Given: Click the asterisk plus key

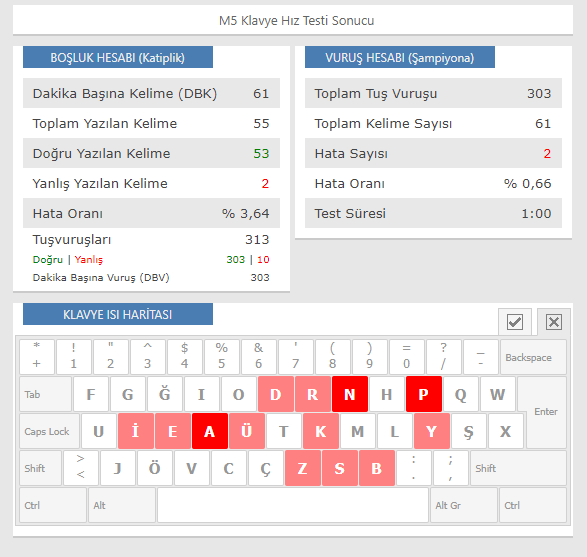Looking at the screenshot, I should 37,357.
